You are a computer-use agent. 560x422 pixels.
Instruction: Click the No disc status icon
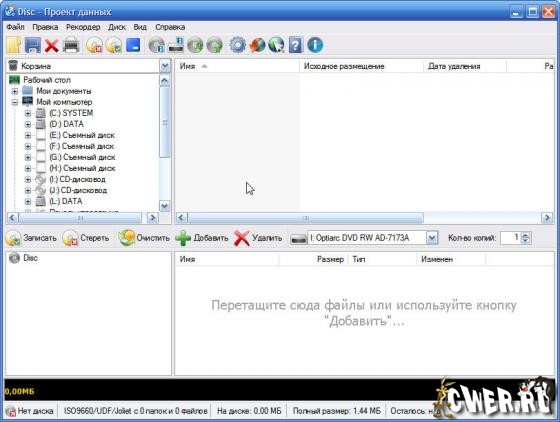pyautogui.click(x=11, y=411)
